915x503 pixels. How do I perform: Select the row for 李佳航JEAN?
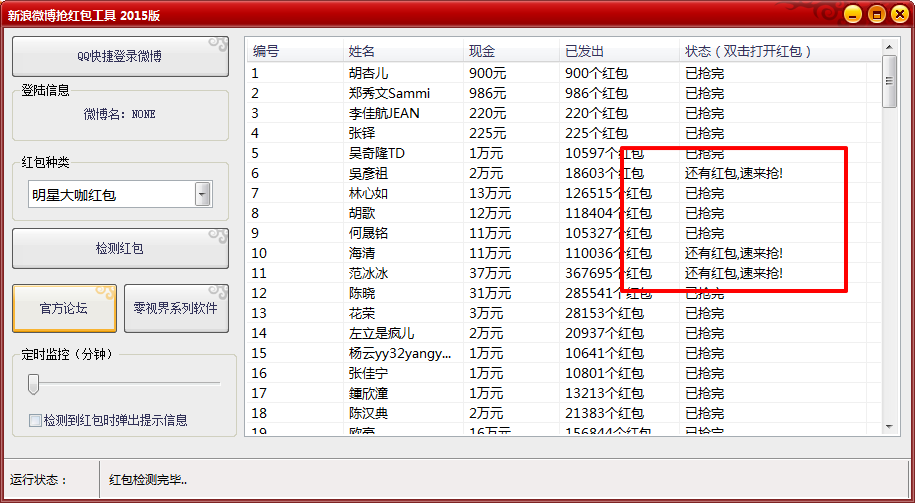tap(564, 113)
